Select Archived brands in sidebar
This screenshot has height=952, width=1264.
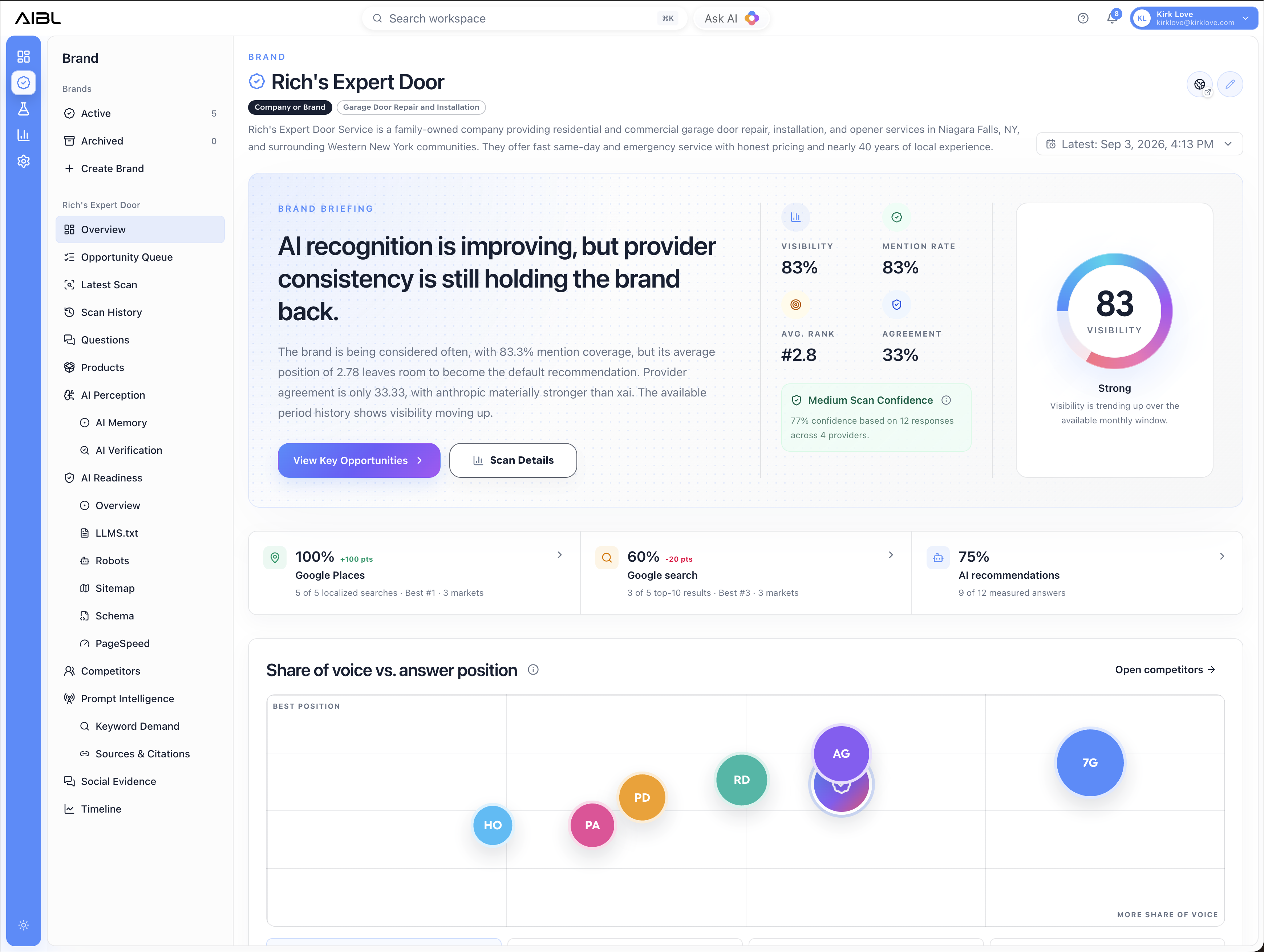tap(140, 141)
